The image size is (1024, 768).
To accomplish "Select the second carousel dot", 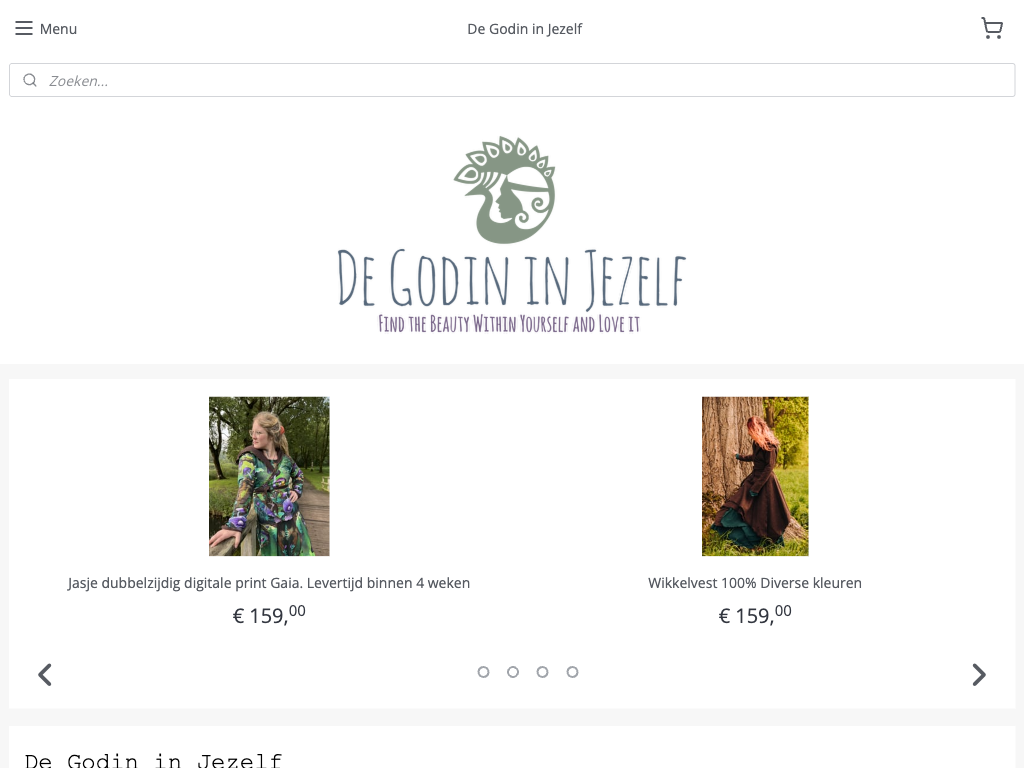I will click(x=513, y=672).
